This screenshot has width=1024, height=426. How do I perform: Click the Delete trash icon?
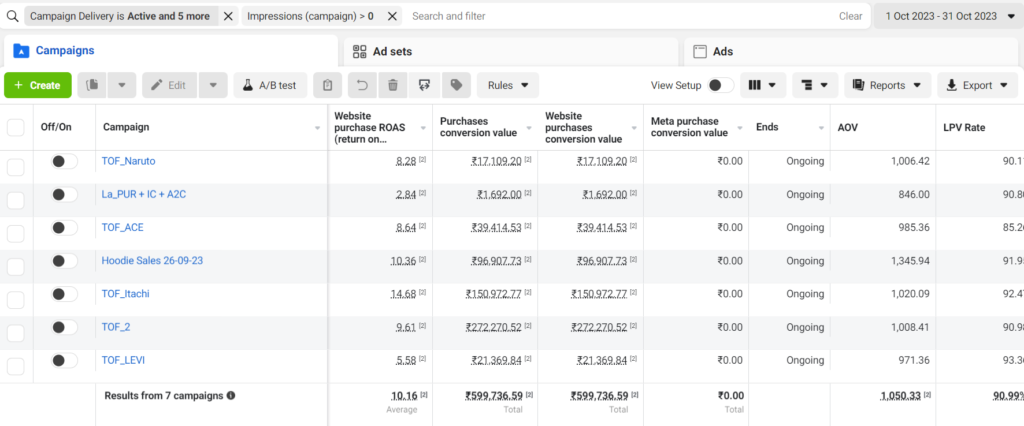click(393, 85)
